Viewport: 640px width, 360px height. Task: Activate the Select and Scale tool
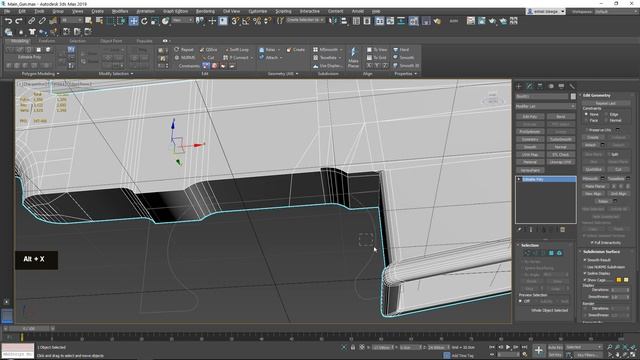pos(155,21)
